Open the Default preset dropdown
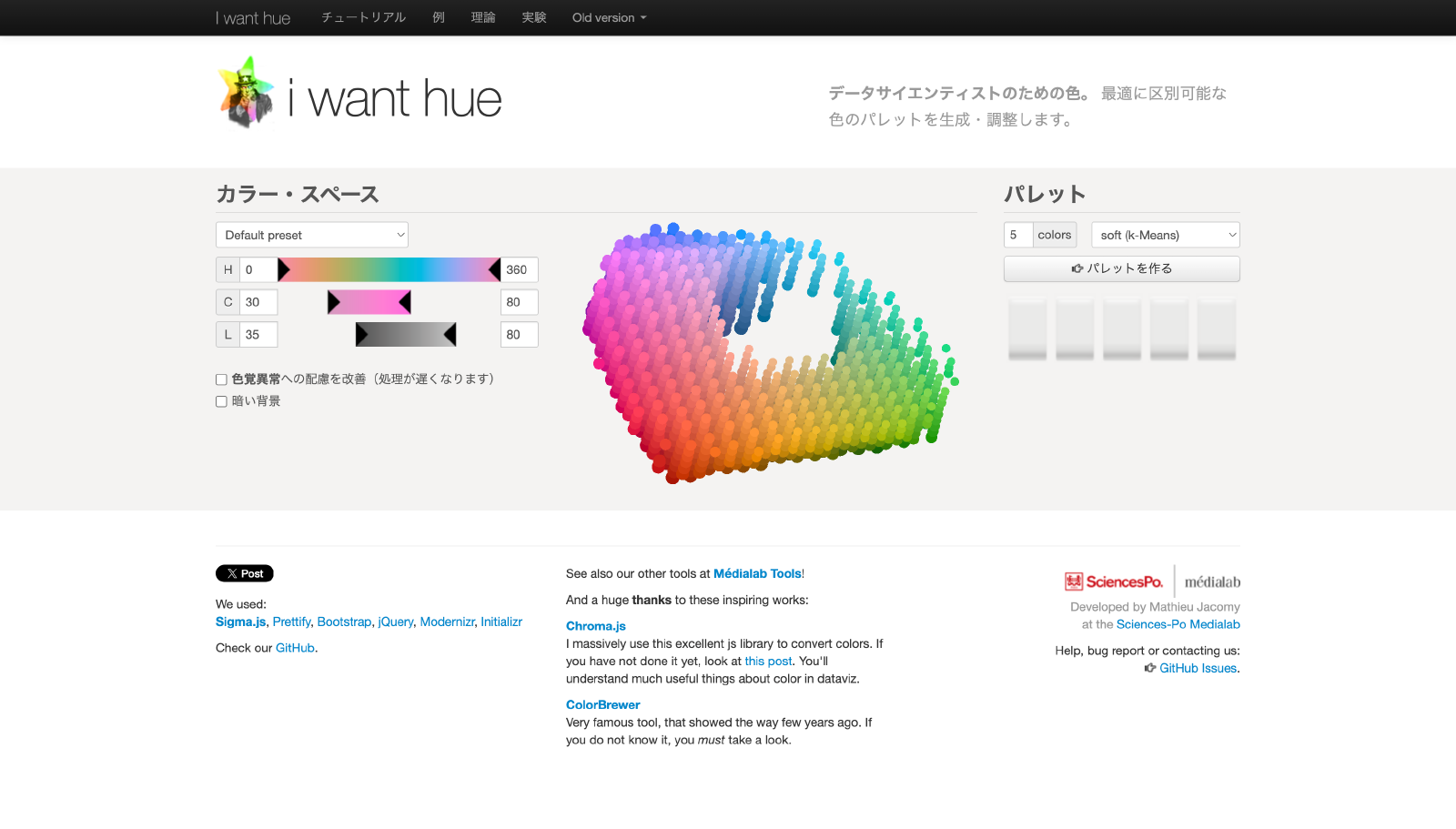This screenshot has width=1456, height=829. point(311,234)
